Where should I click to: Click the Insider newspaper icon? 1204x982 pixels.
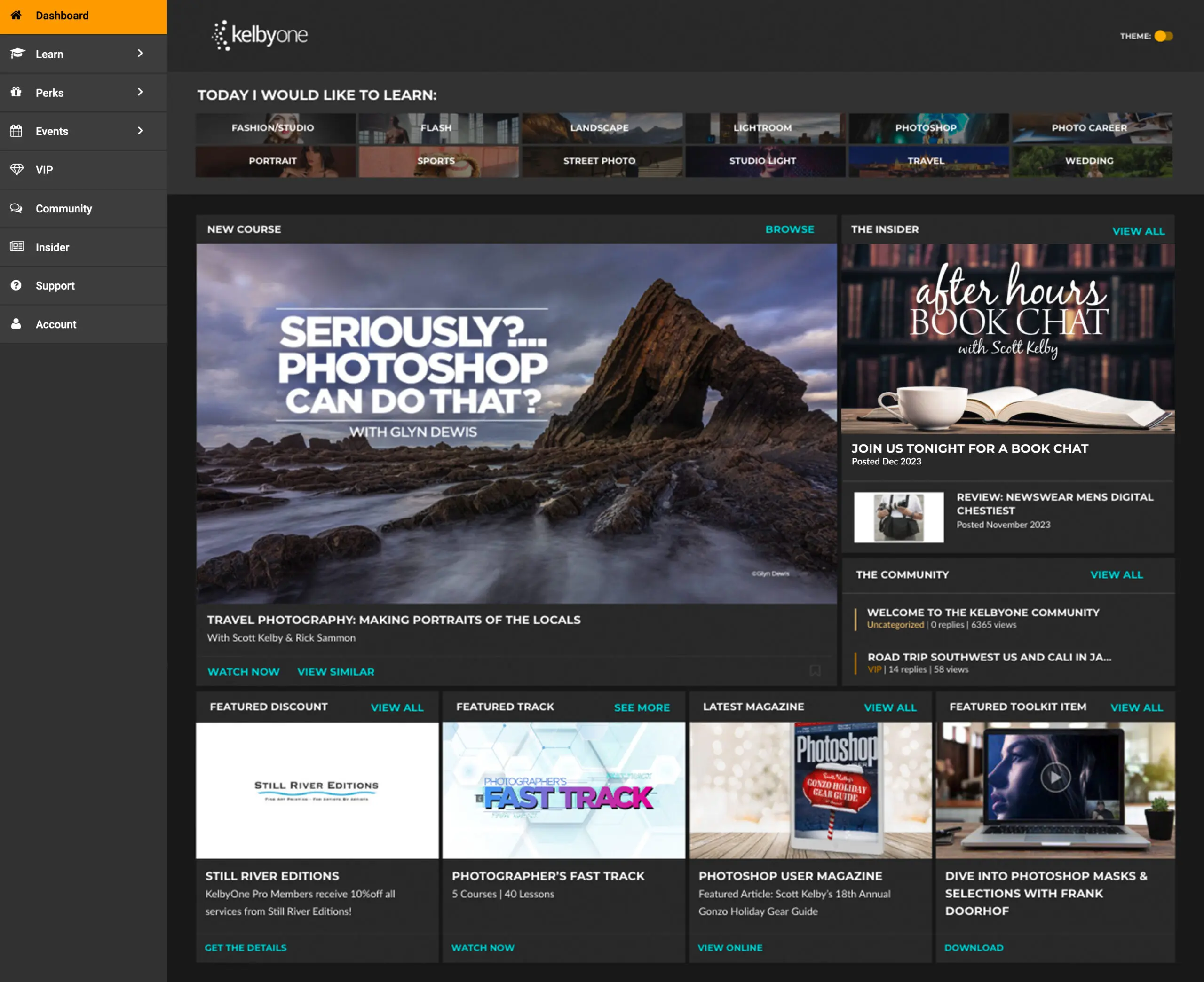point(17,247)
